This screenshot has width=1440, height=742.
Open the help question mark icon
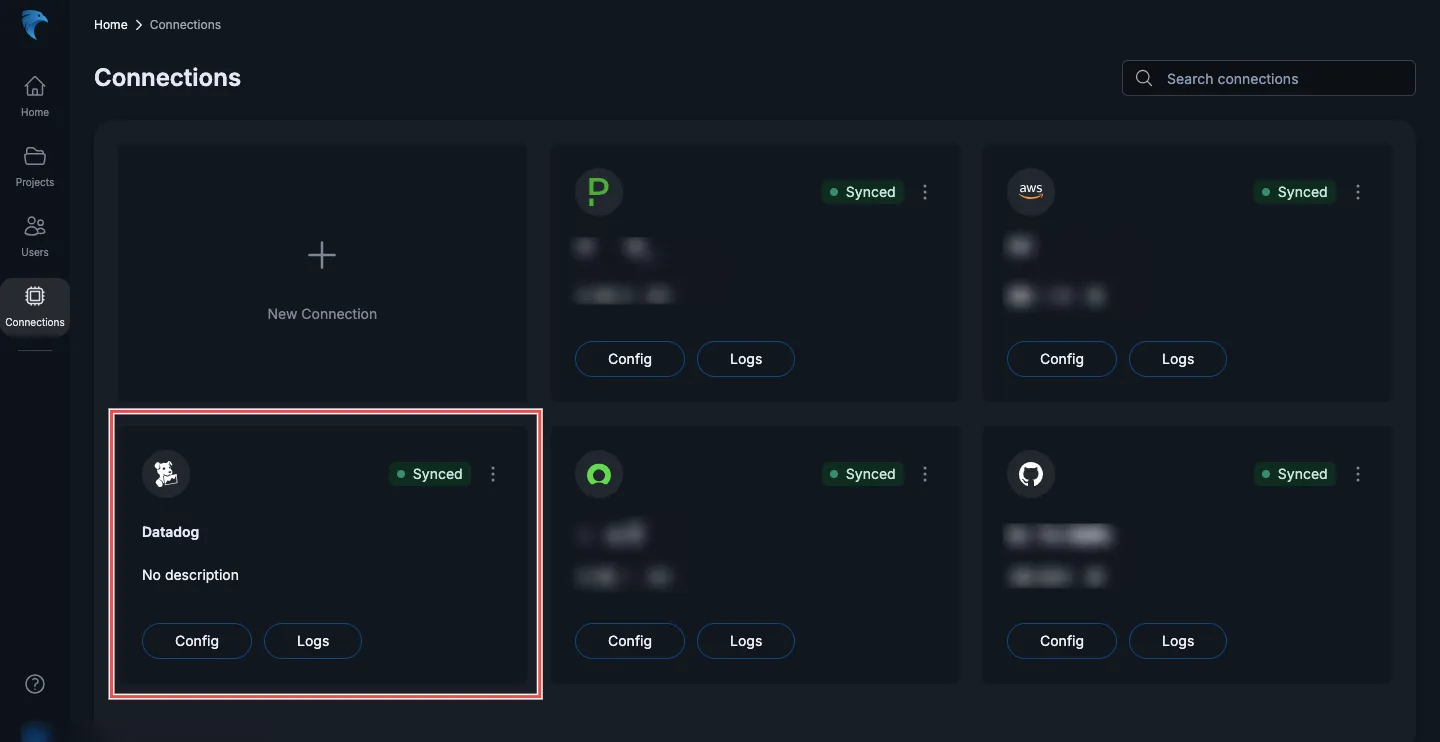coord(35,685)
